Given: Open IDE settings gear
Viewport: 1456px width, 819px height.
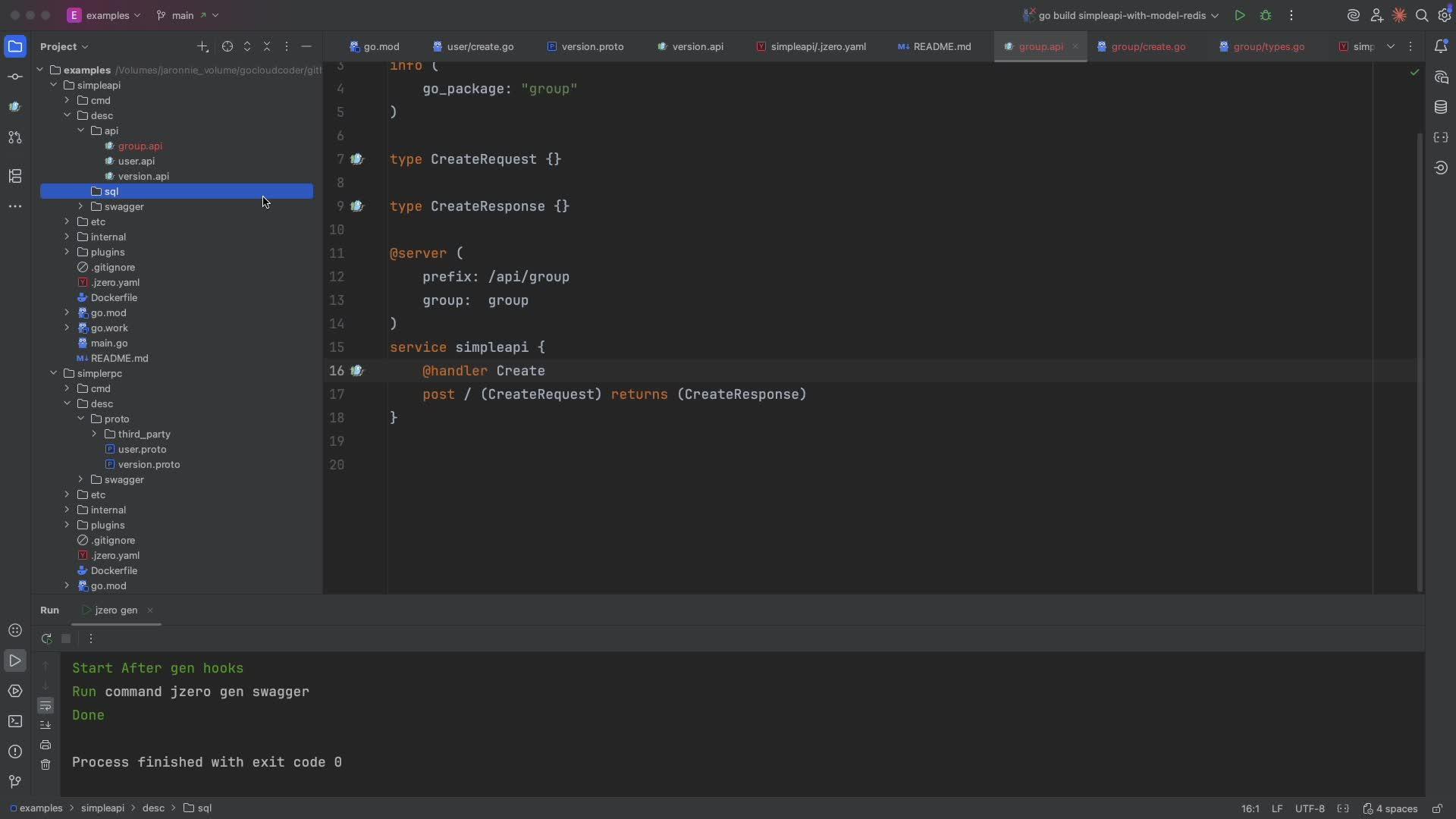Looking at the screenshot, I should click(x=1444, y=15).
